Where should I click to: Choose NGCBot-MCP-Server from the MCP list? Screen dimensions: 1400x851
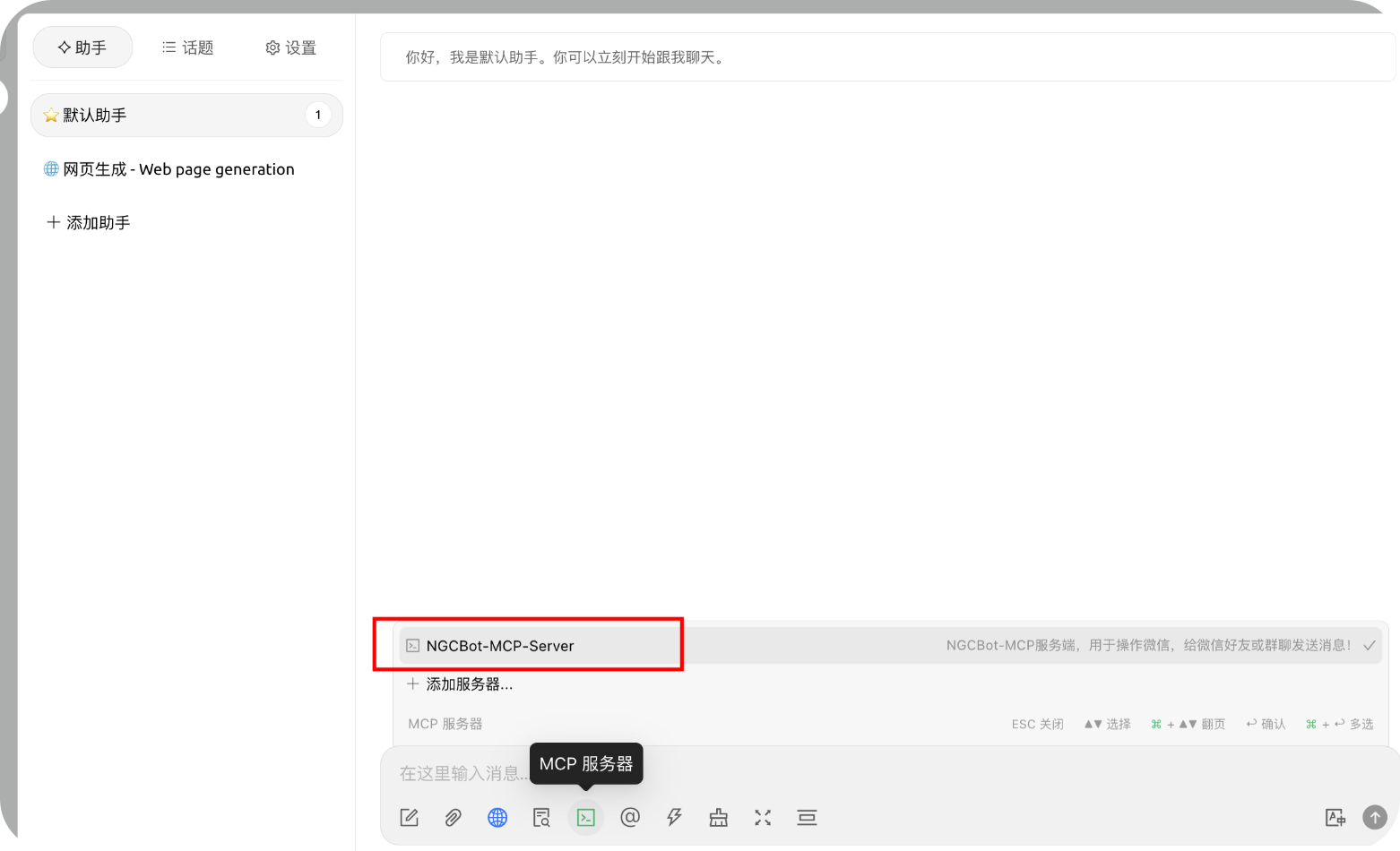[890, 646]
